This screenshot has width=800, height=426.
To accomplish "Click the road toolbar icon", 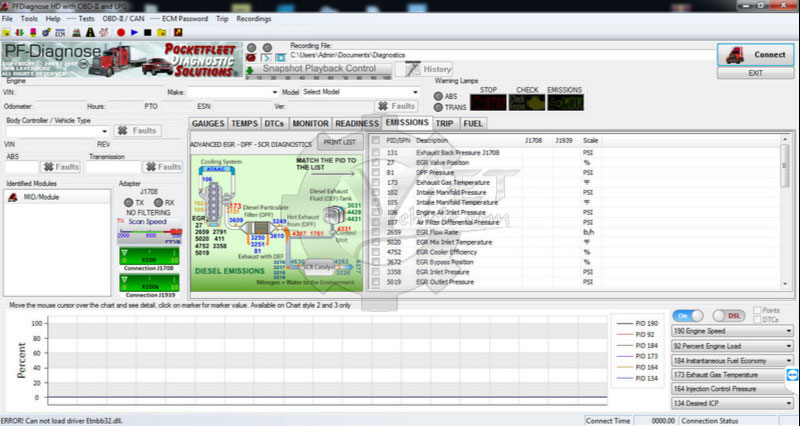I will click(90, 33).
